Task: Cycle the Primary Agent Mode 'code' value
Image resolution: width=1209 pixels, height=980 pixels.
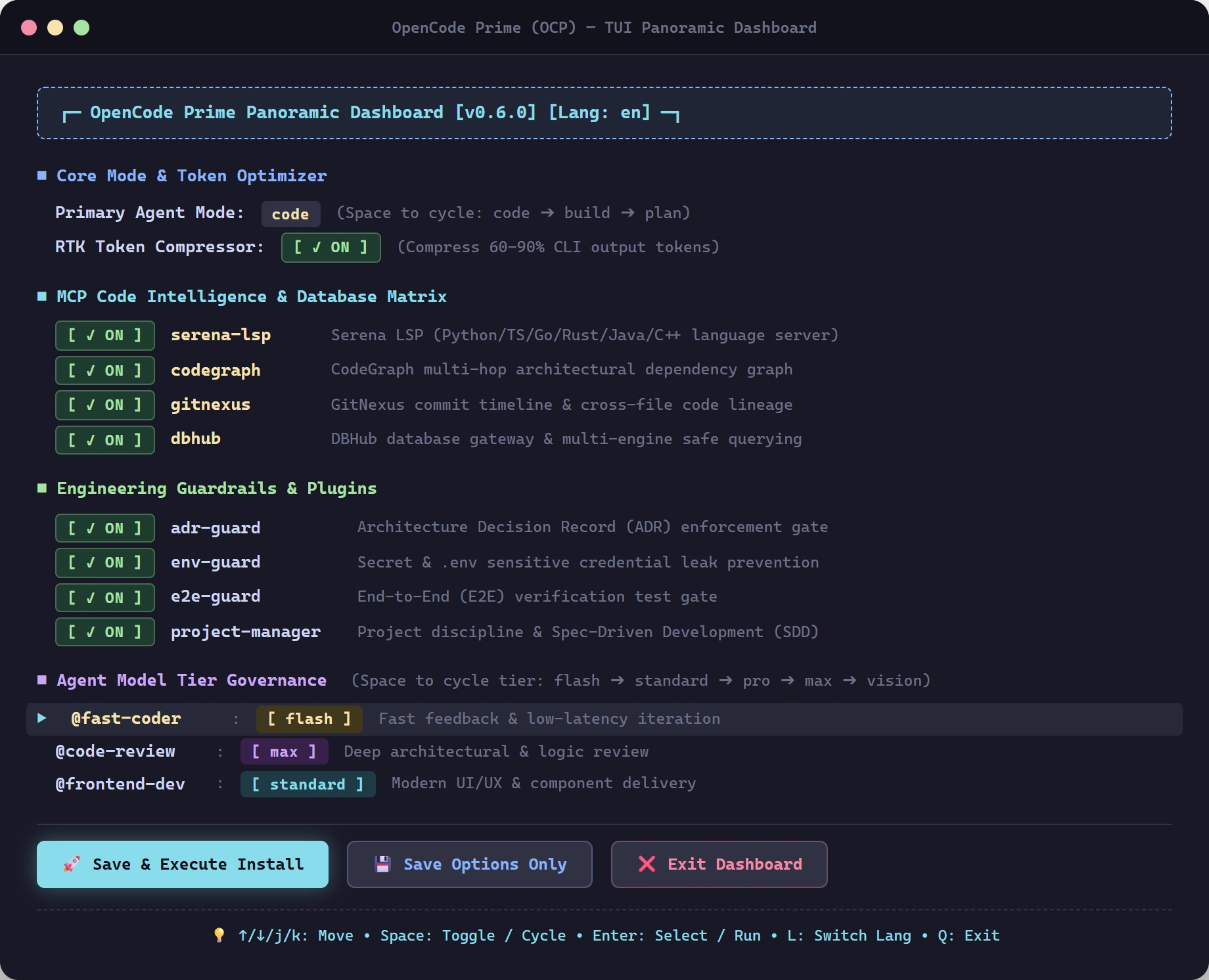Action: [x=290, y=214]
